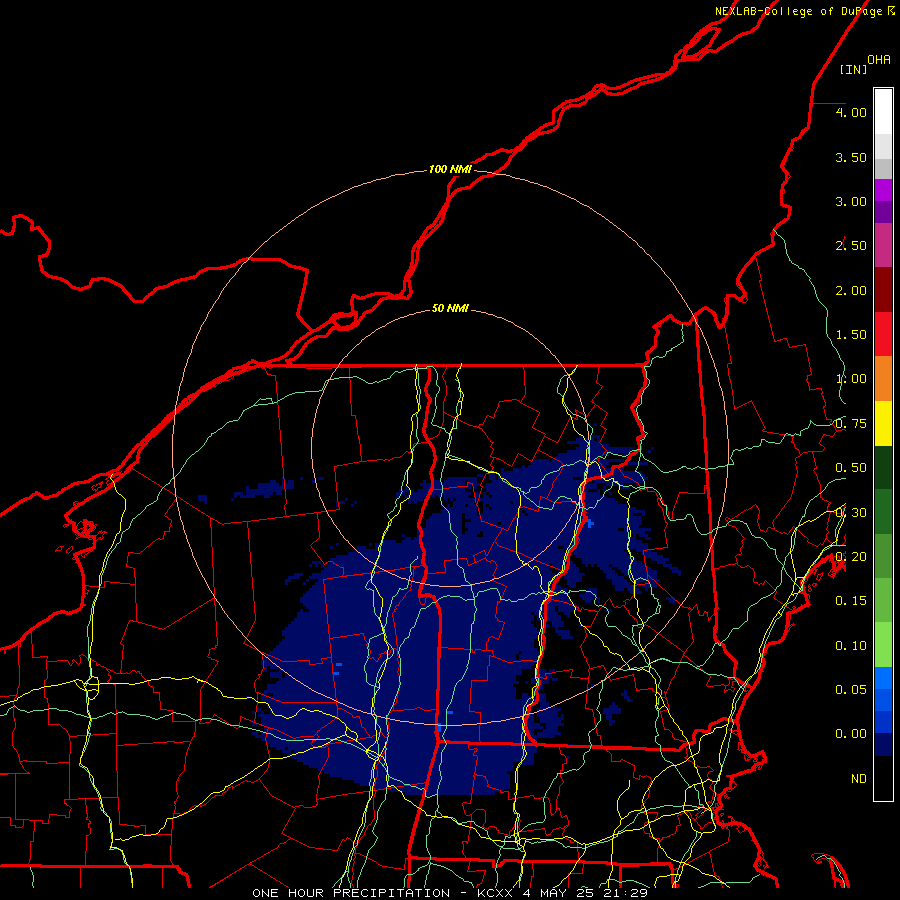Click the 100 NMI range ring label
The width and height of the screenshot is (900, 900).
pos(450,169)
